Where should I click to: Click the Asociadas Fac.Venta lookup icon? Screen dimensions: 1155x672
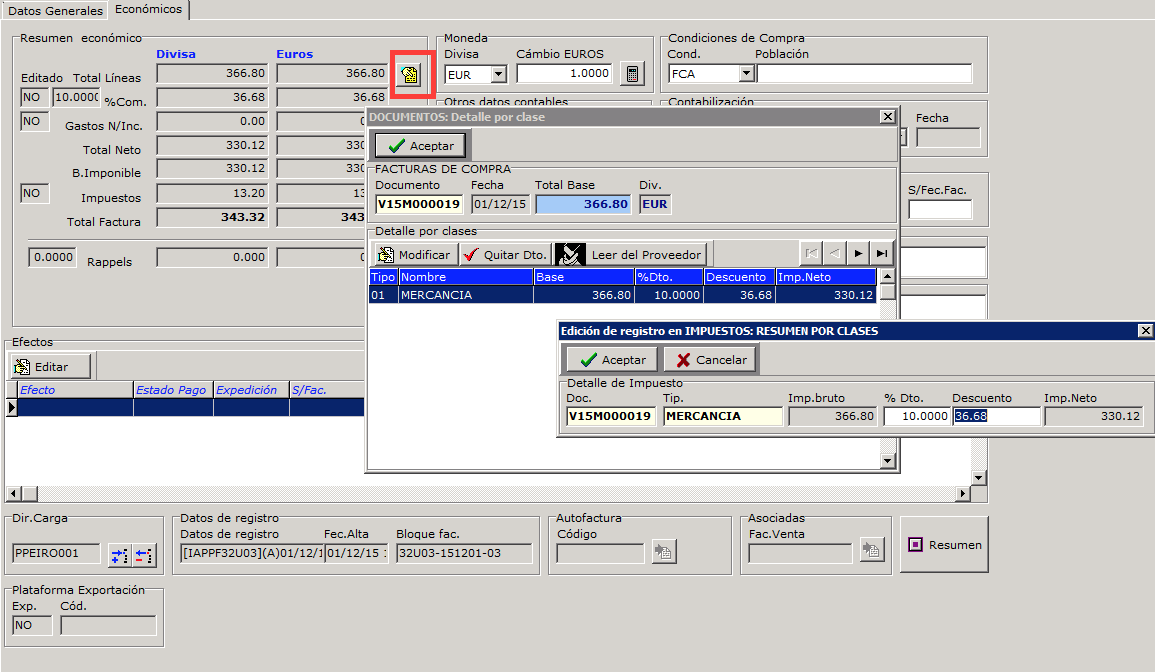[872, 550]
